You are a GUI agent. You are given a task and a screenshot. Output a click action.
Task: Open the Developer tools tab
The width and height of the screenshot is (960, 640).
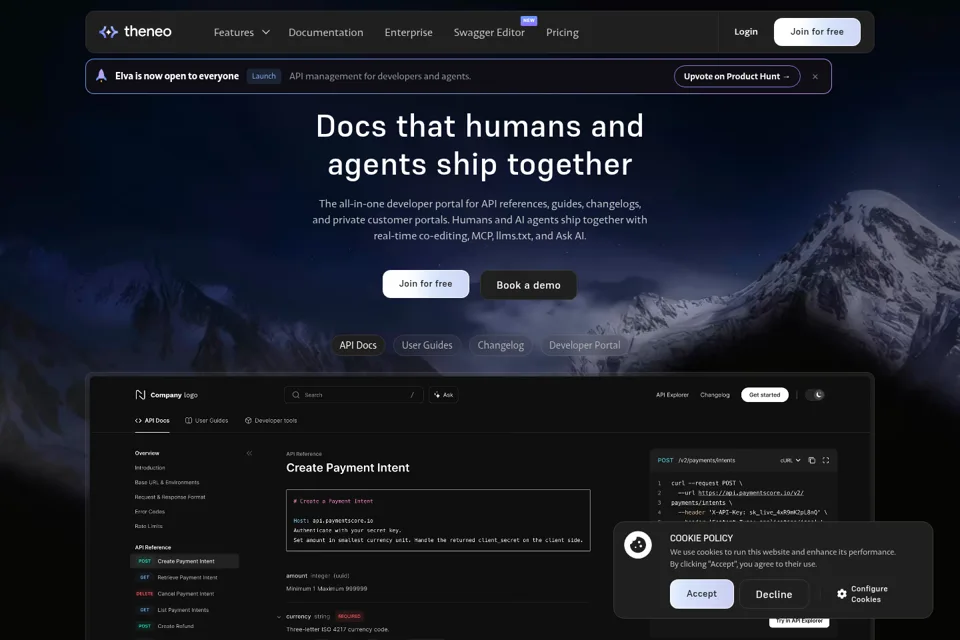pos(271,421)
